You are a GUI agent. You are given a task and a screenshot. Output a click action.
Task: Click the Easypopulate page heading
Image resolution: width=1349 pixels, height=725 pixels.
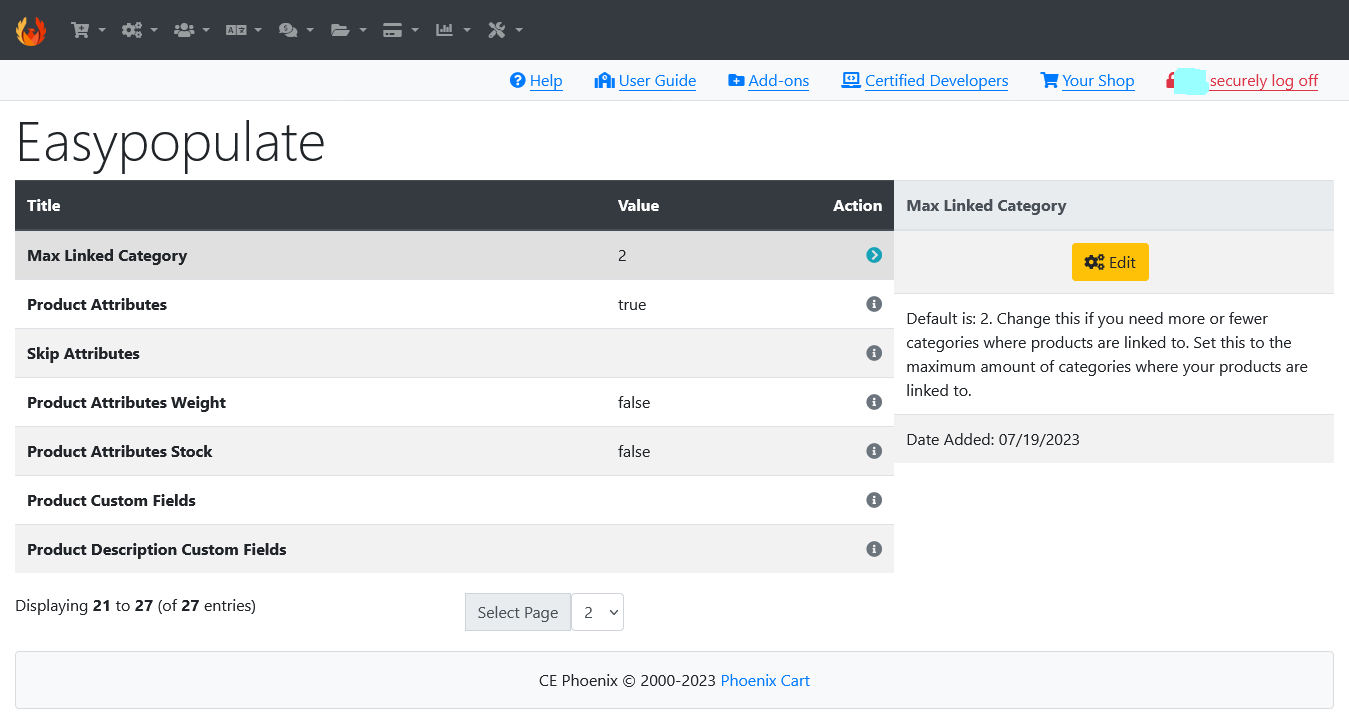click(x=171, y=142)
